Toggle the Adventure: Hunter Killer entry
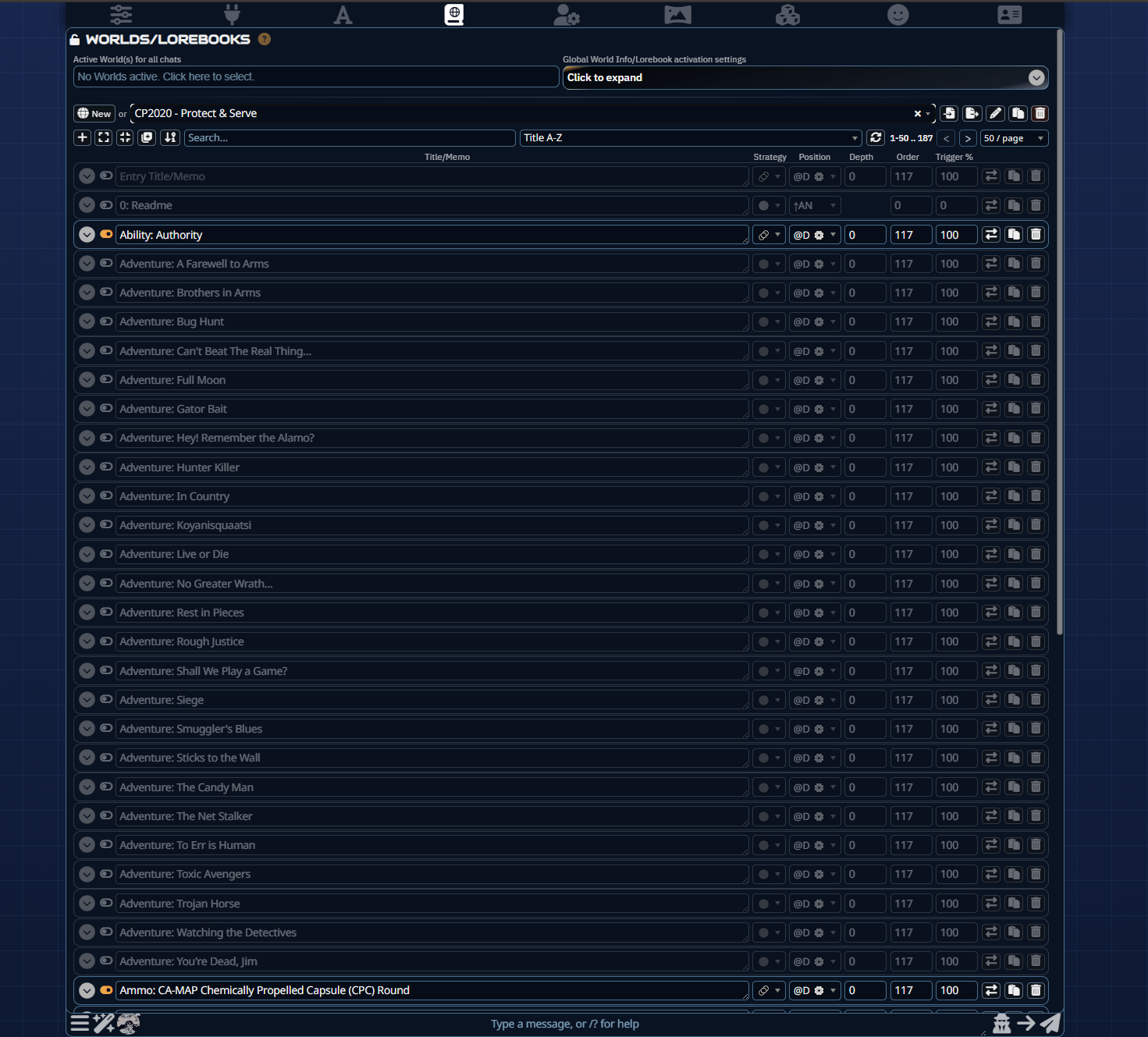 click(x=106, y=467)
